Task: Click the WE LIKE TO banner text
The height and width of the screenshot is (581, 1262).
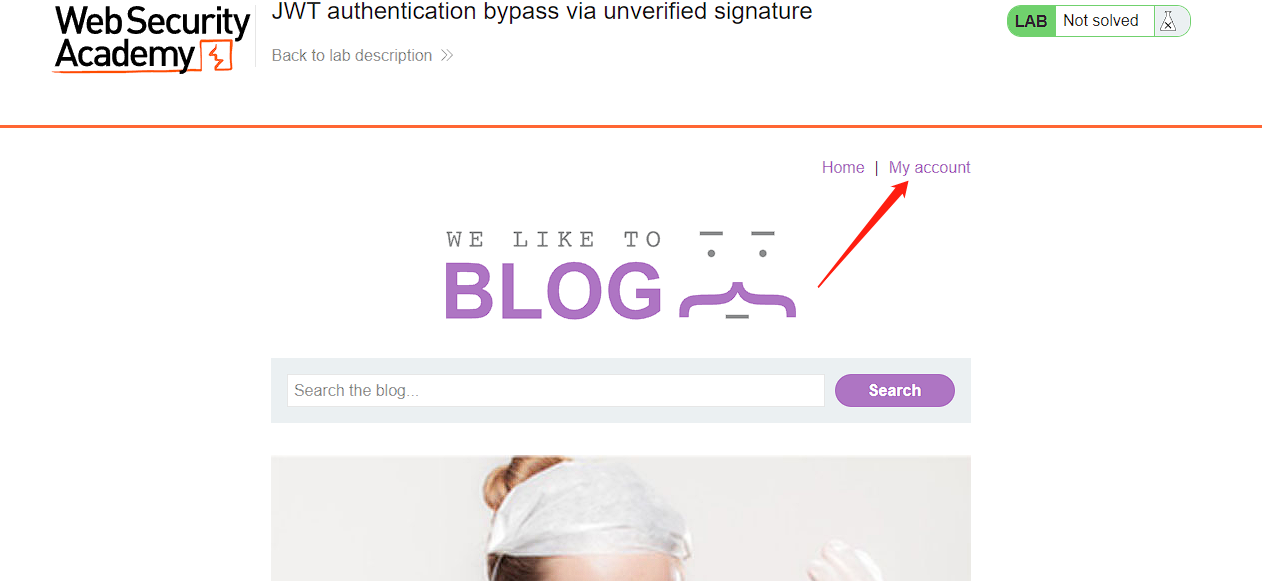Action: (554, 239)
